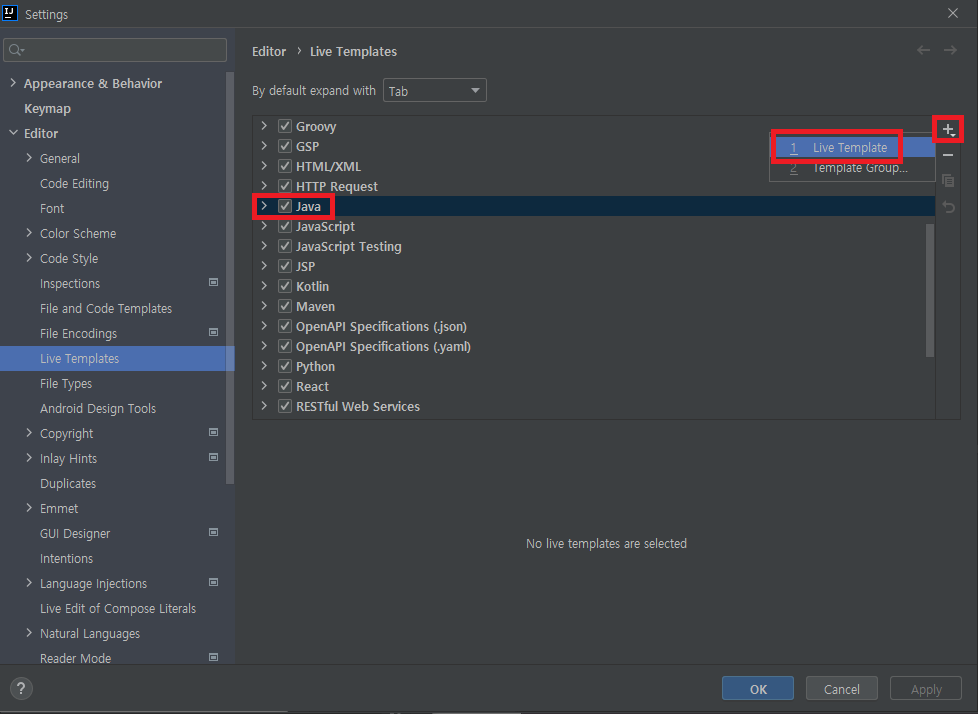This screenshot has height=714, width=978.
Task: Focus the settings search field
Action: (115, 50)
